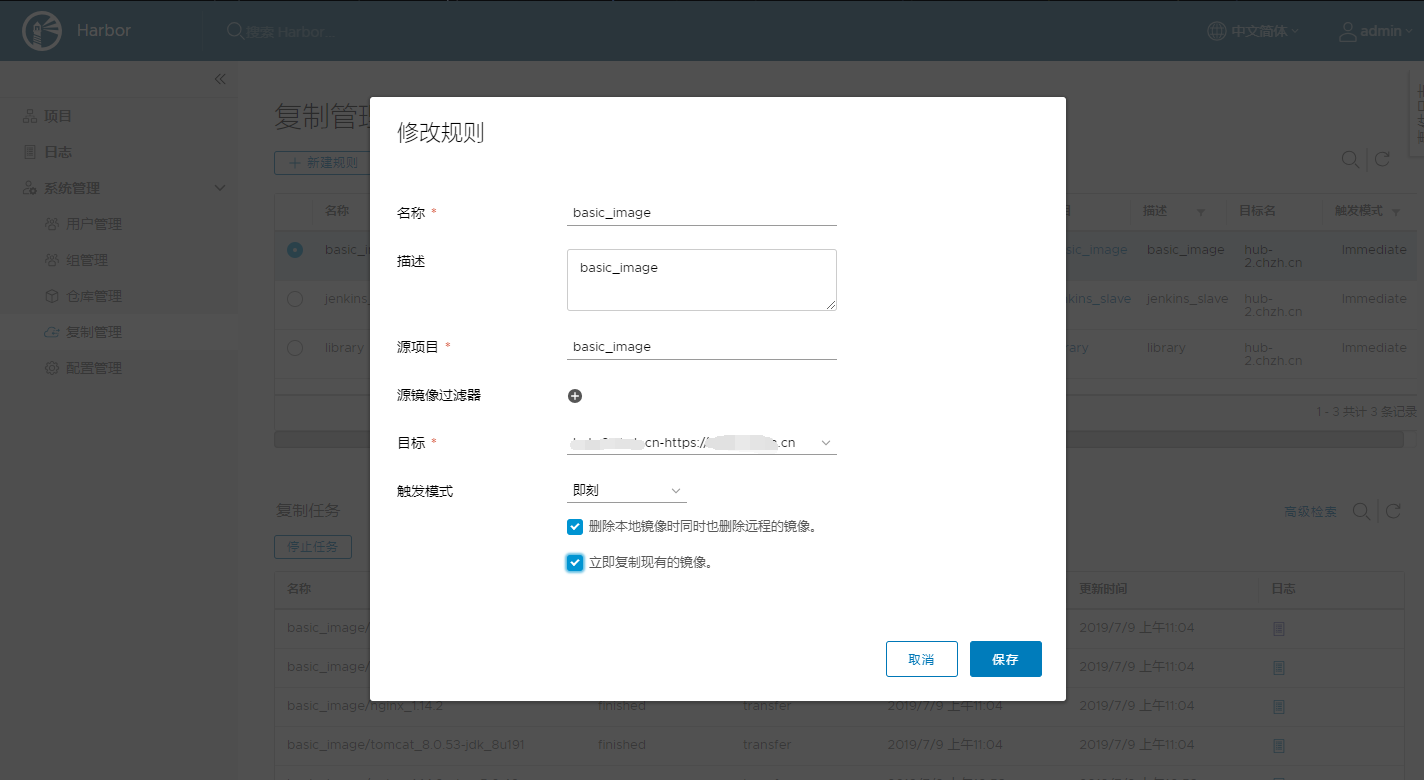Select the basic_image rule radio button
Image resolution: width=1424 pixels, height=780 pixels.
[295, 250]
